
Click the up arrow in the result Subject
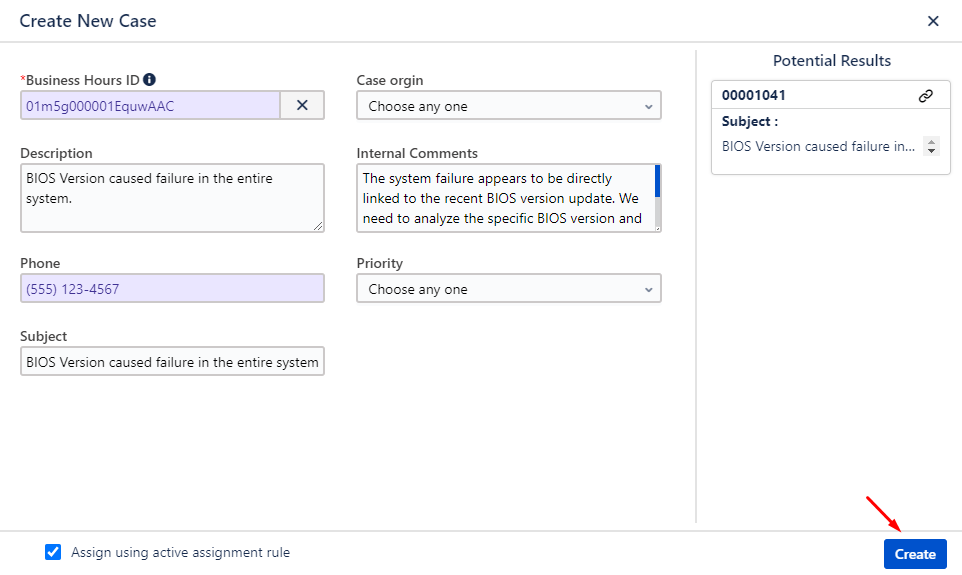coord(932,142)
